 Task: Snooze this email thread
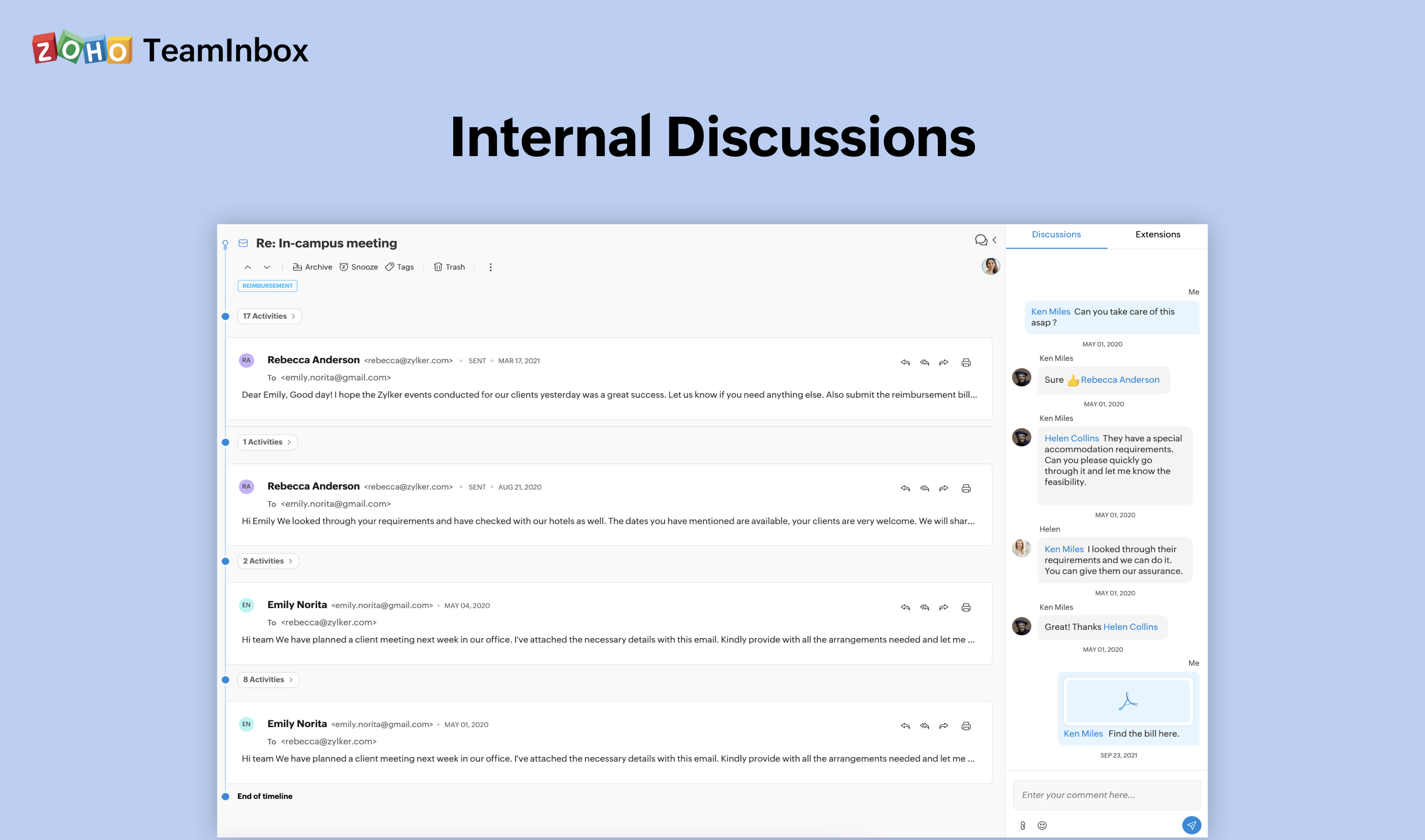[359, 266]
